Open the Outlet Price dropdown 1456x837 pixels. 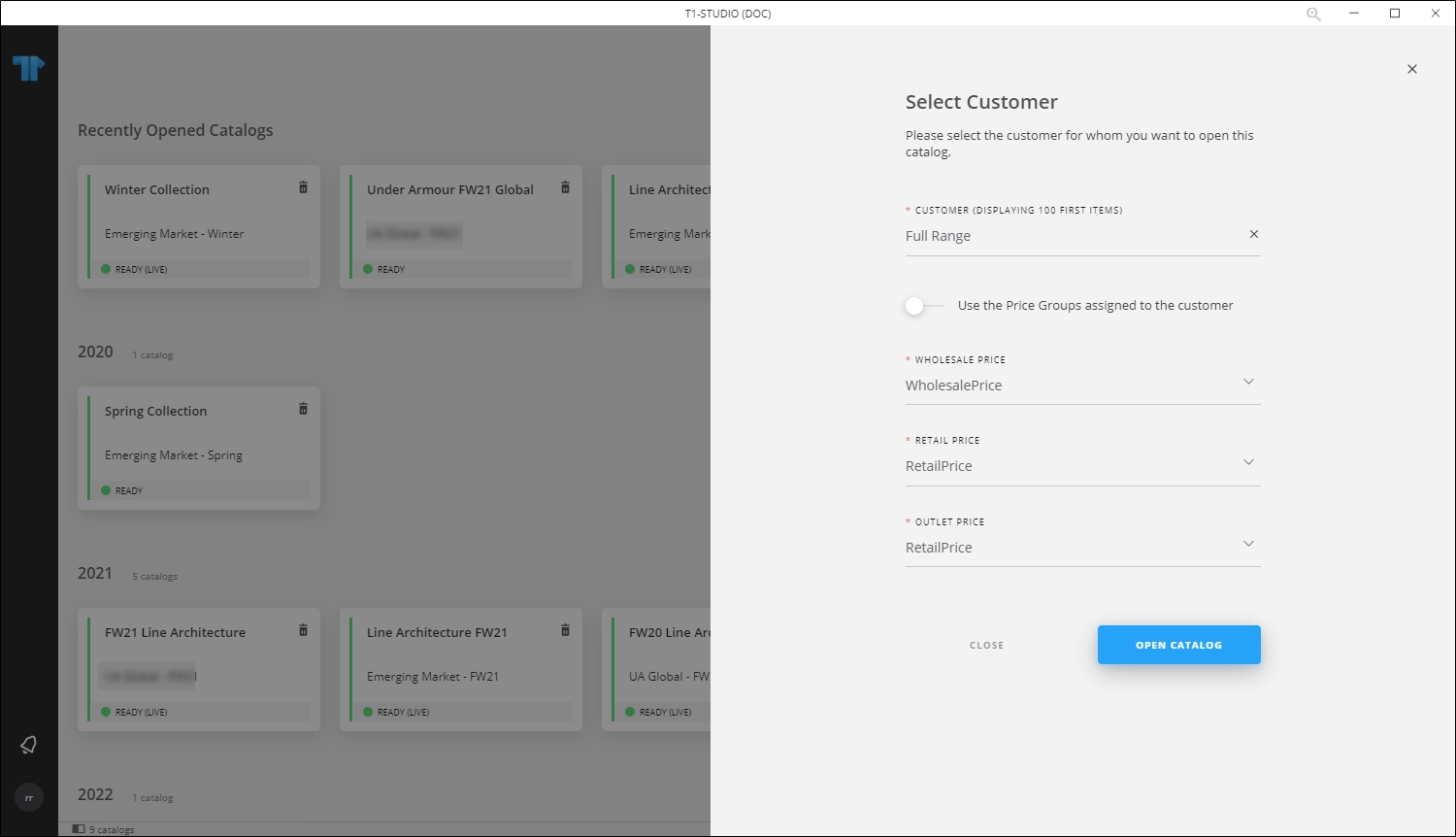[x=1248, y=544]
